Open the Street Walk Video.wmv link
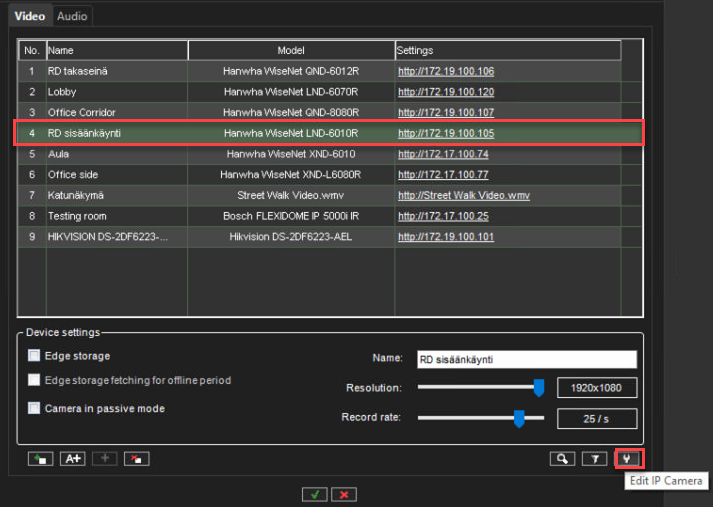Image resolution: width=713 pixels, height=509 pixels. coord(463,195)
